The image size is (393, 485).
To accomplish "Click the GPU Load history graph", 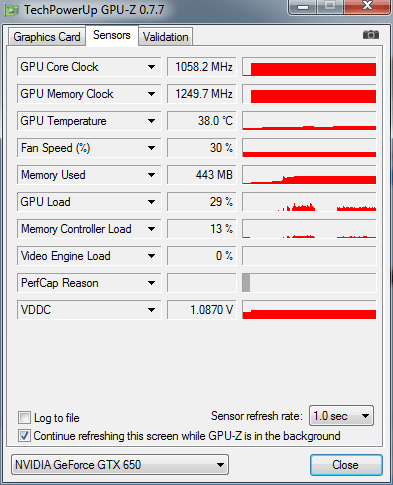I will tap(309, 202).
